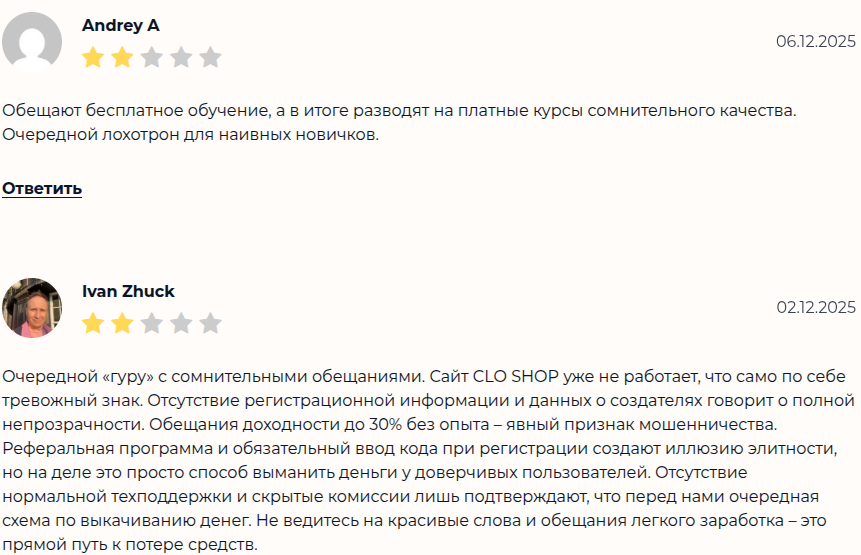Click the 02.12.2025 review date

(816, 307)
